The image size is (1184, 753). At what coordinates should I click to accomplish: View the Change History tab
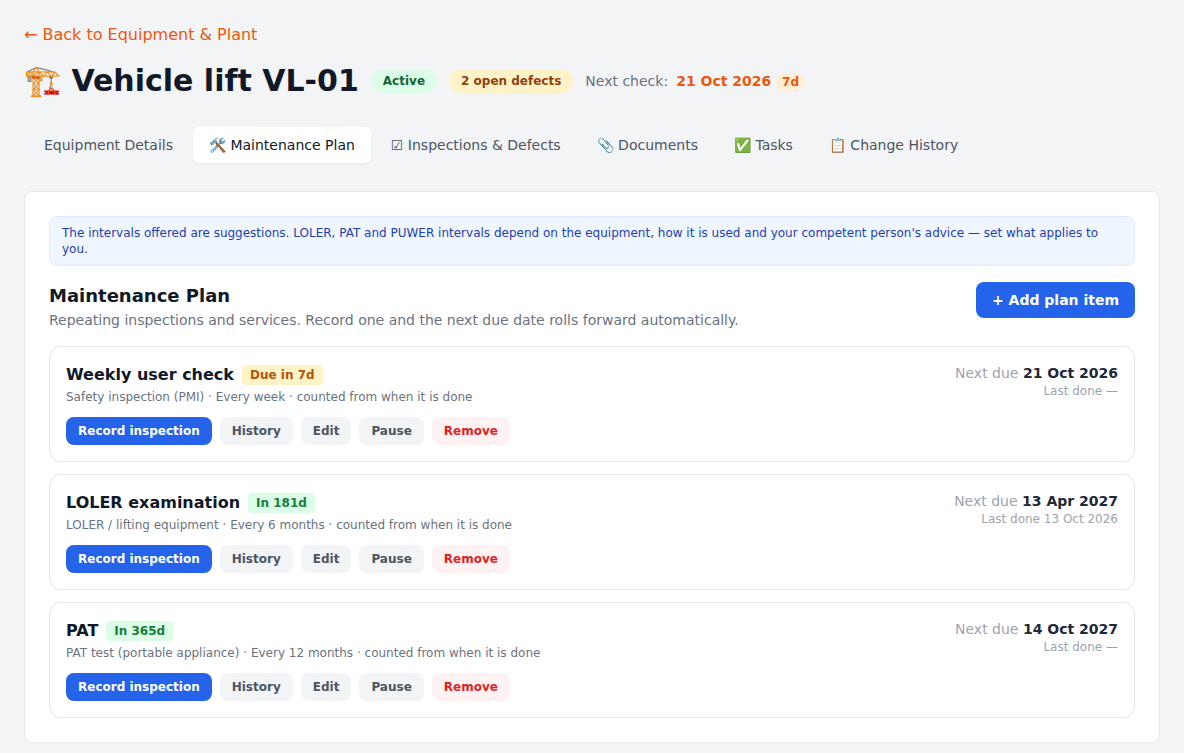(x=894, y=145)
